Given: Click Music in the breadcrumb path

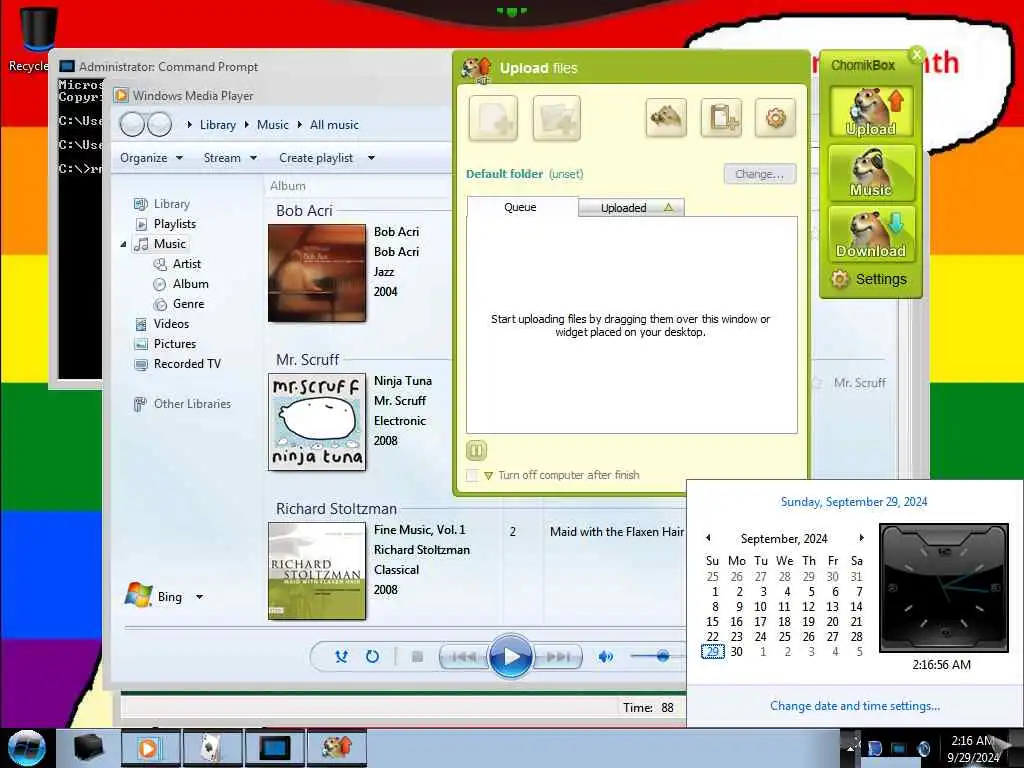Looking at the screenshot, I should (272, 125).
